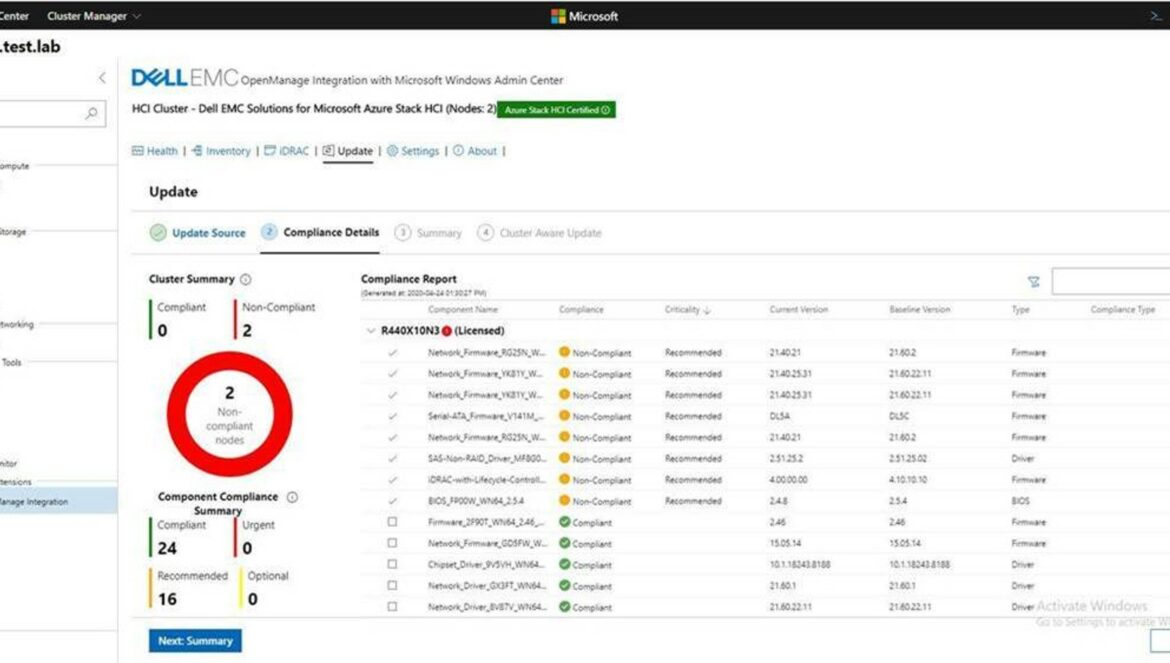
Task: Click the BIOS_FP00W_WN64_2.5.4 component name
Action: (x=476, y=501)
